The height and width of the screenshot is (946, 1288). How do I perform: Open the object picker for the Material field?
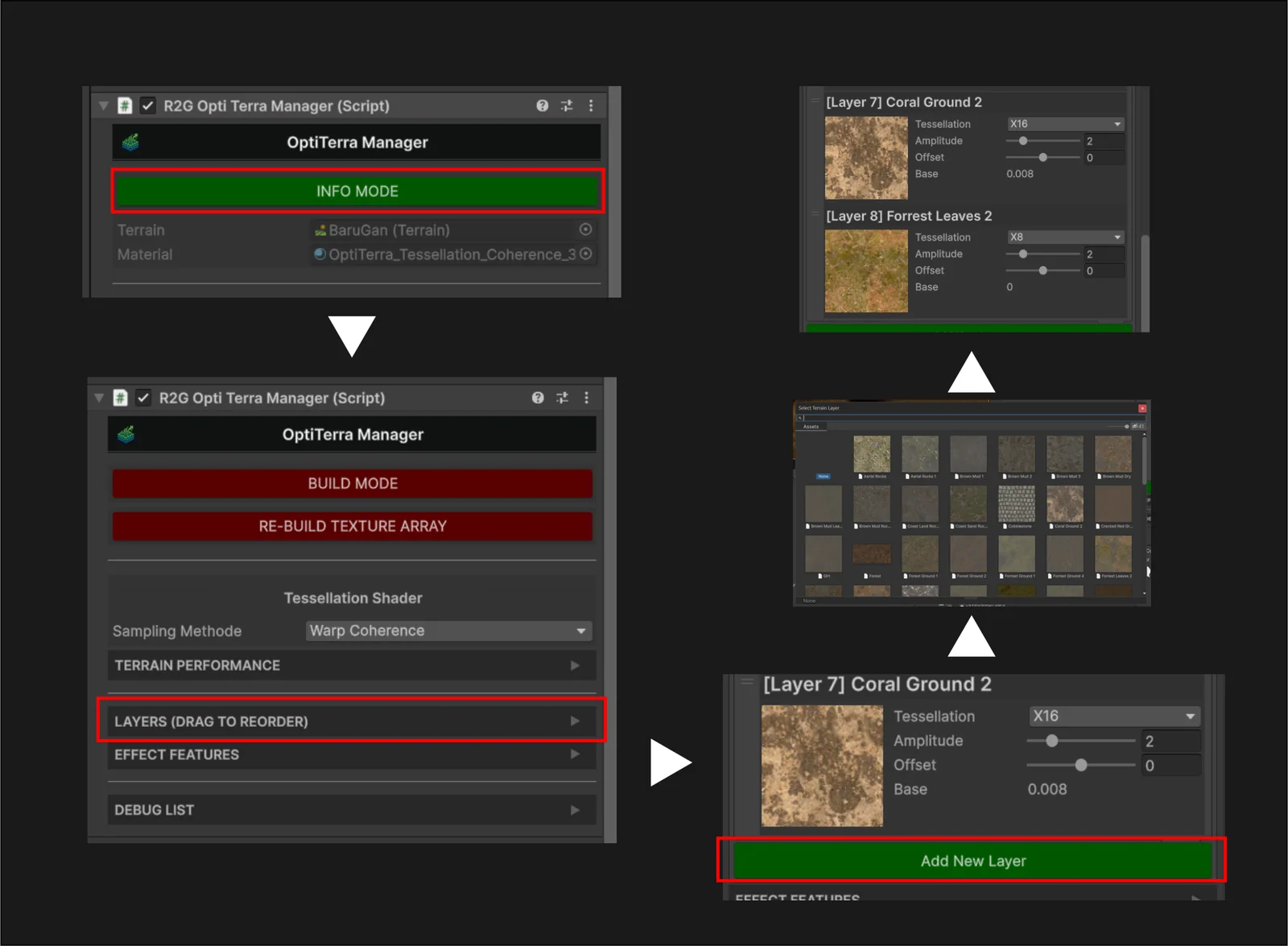586,254
